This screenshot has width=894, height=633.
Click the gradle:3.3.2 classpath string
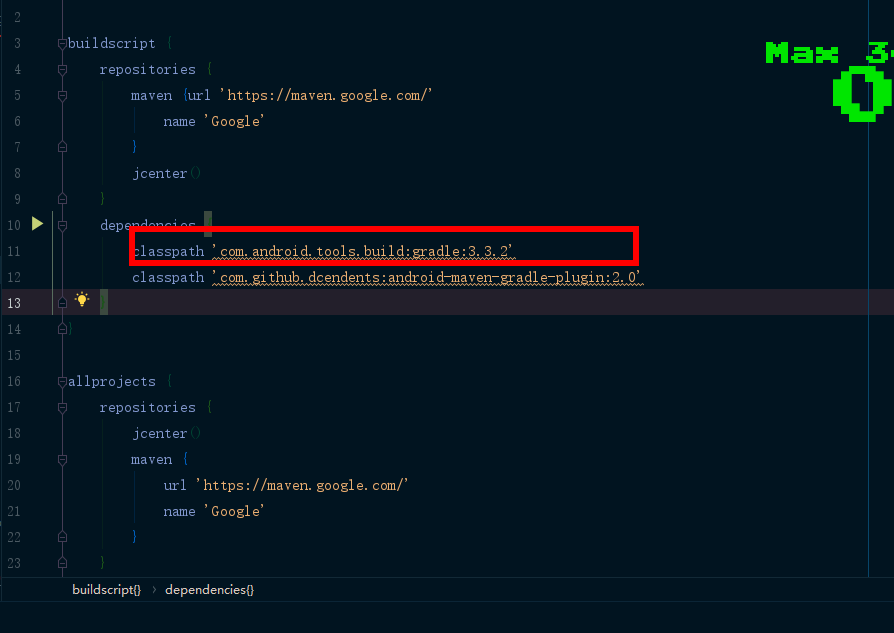click(x=363, y=251)
